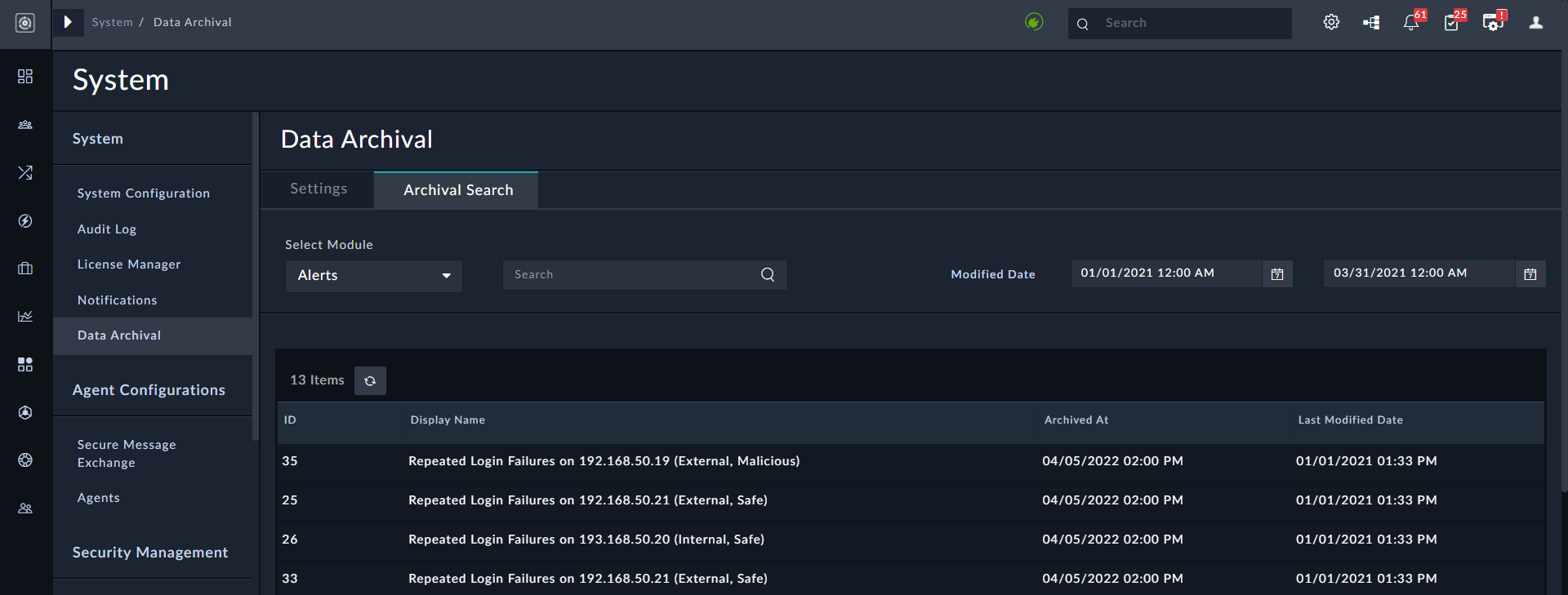
Task: Open the notifications bell icon
Action: coord(1411,23)
